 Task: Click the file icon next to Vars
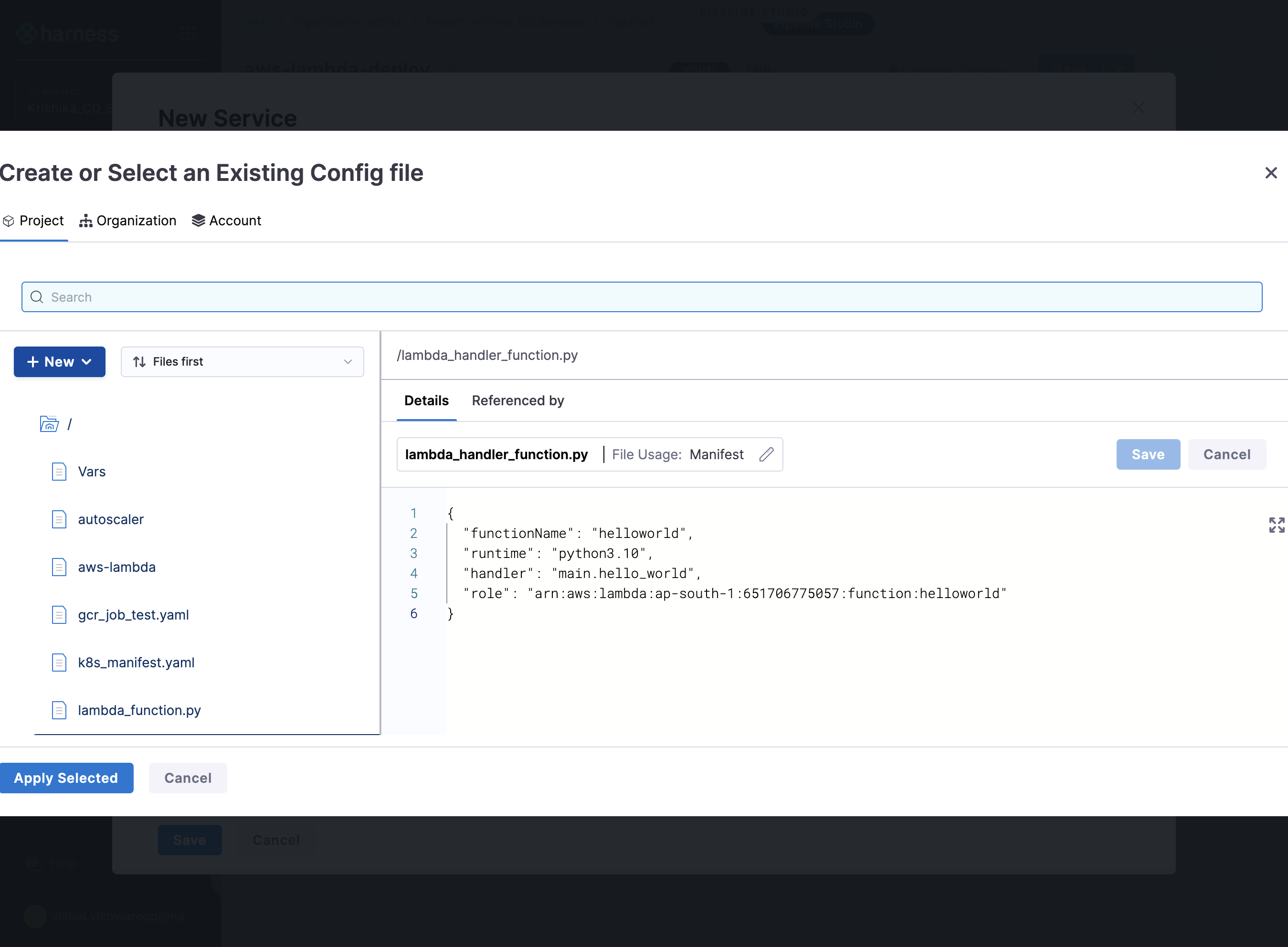[59, 472]
